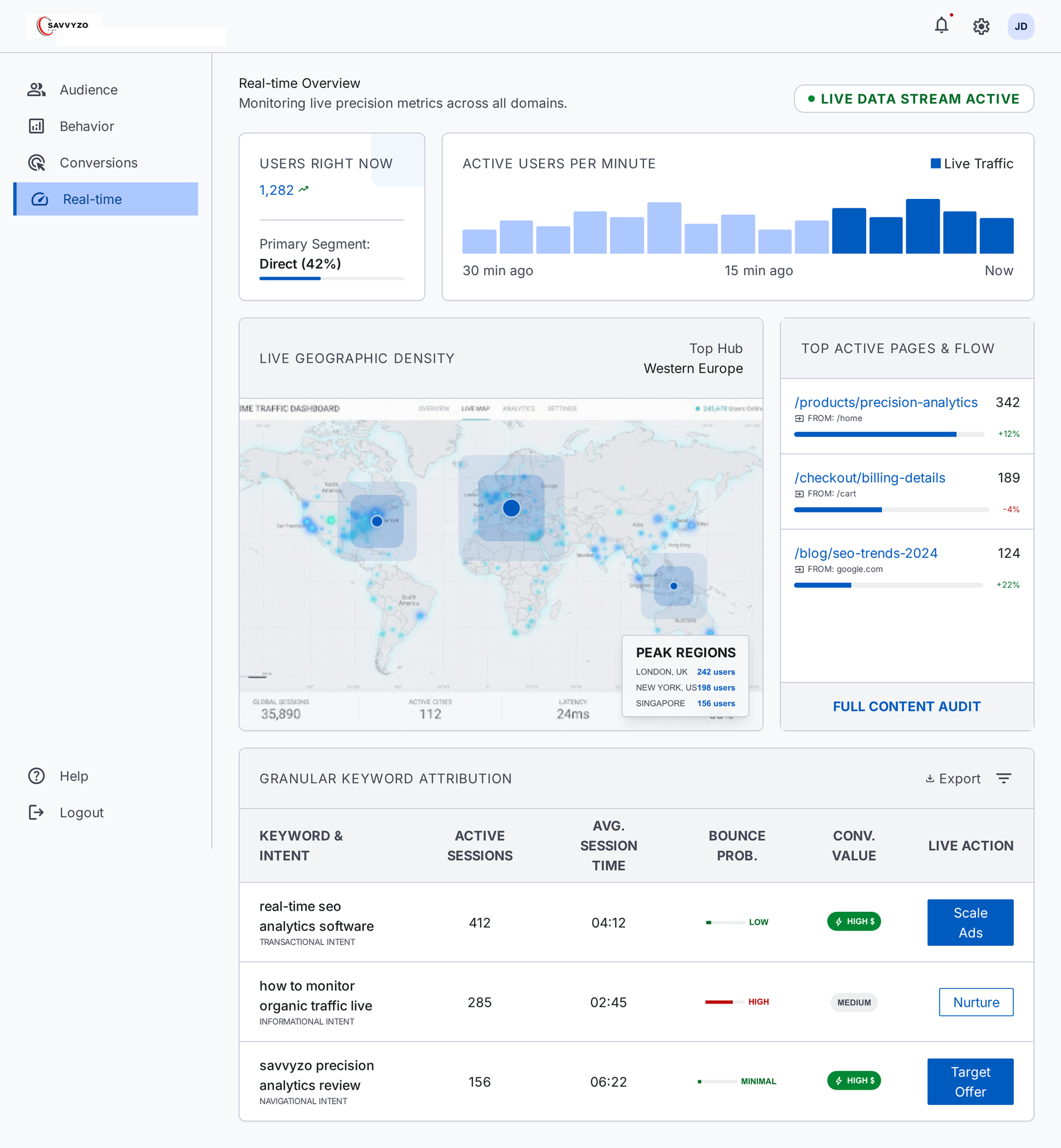Click the +12% page flow progress bar
The width and height of the screenshot is (1061, 1148).
coord(889,434)
